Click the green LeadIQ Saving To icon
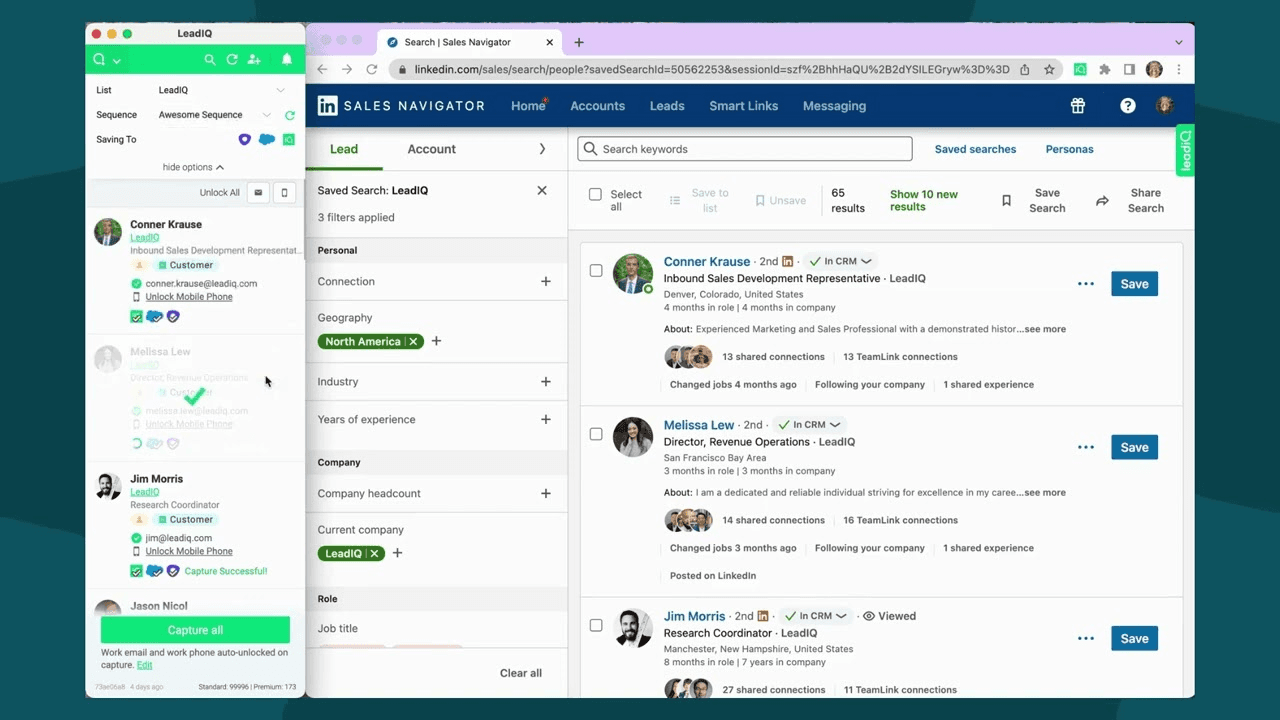Viewport: 1280px width, 720px height. pyautogui.click(x=289, y=140)
